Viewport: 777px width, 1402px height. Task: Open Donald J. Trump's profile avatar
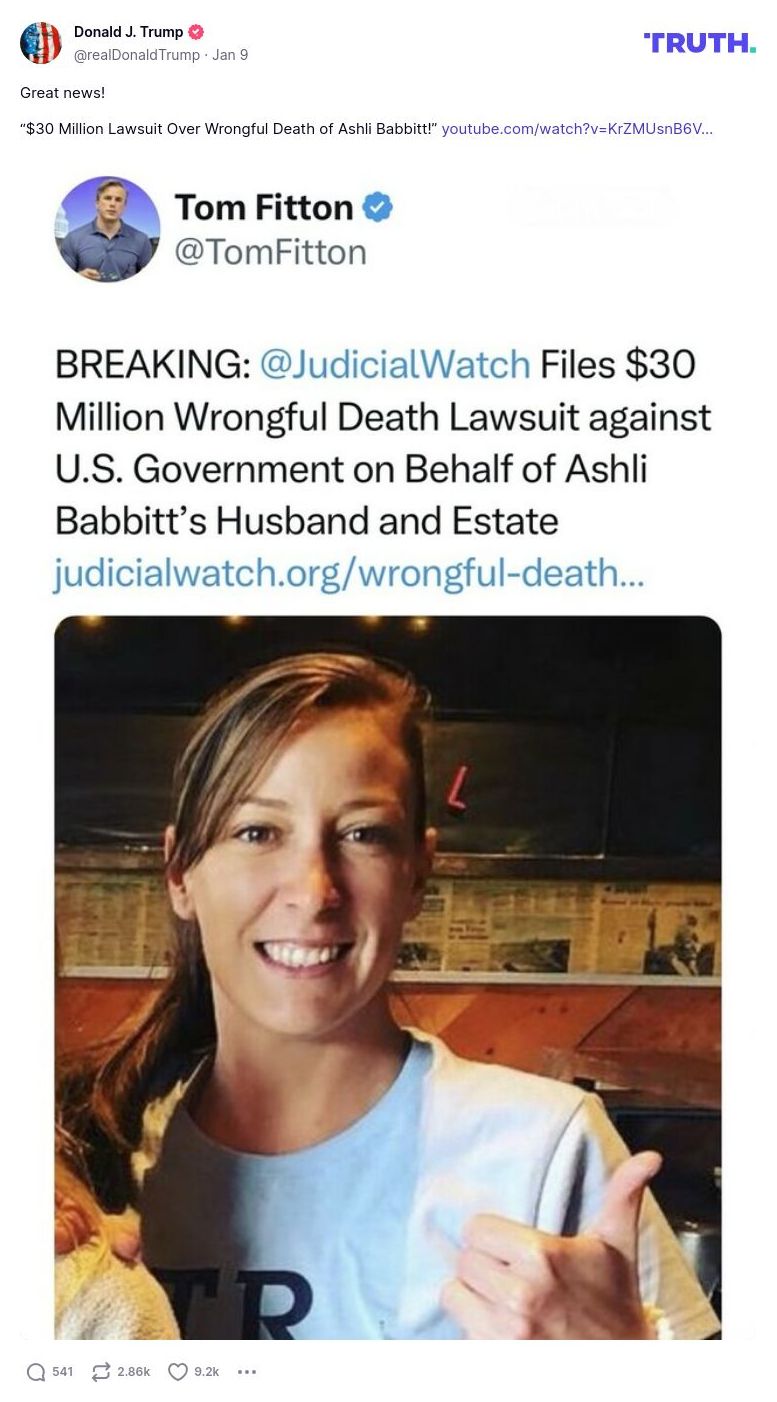[x=41, y=43]
